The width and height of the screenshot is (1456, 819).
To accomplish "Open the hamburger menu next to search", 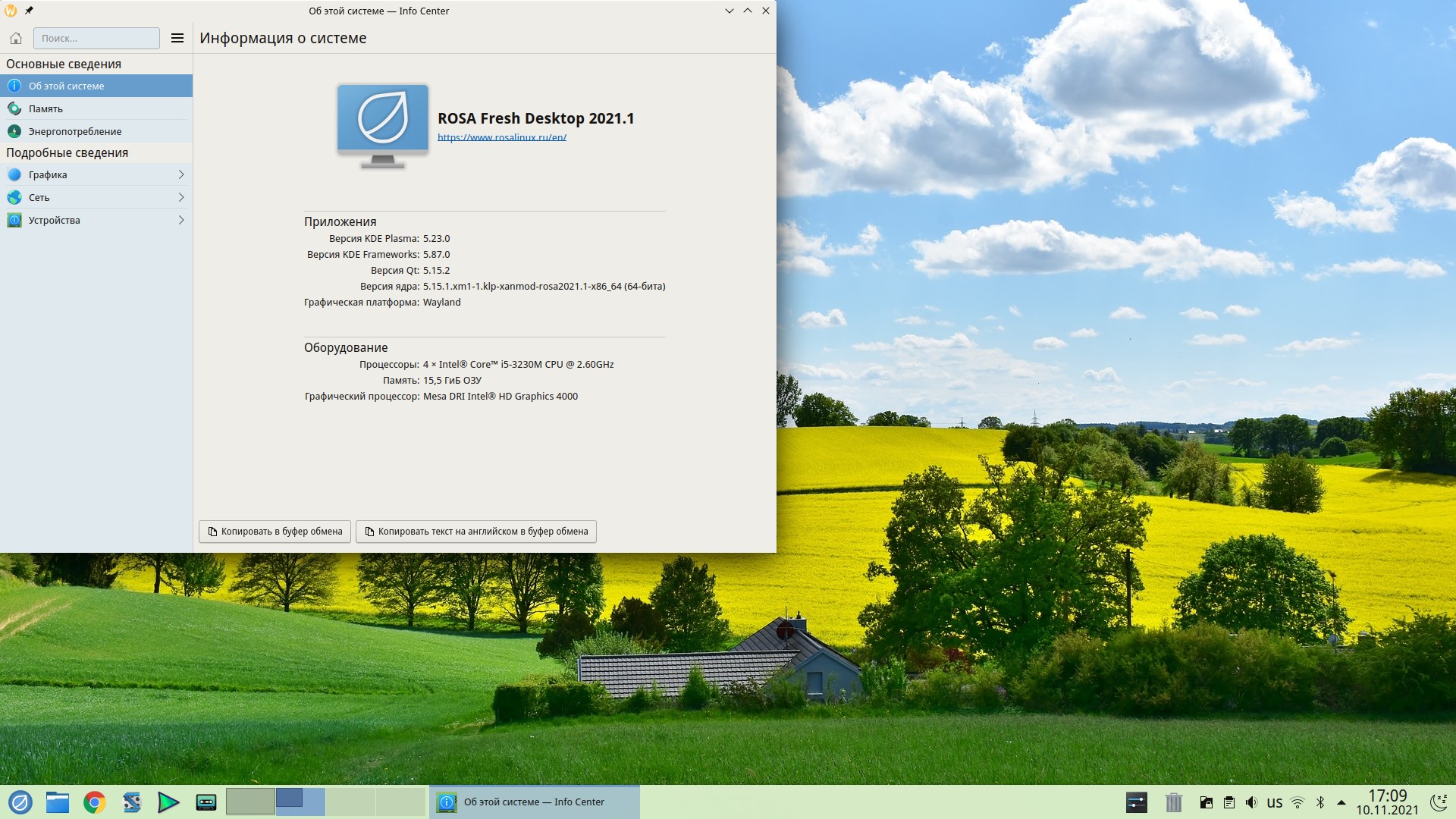I will point(177,38).
